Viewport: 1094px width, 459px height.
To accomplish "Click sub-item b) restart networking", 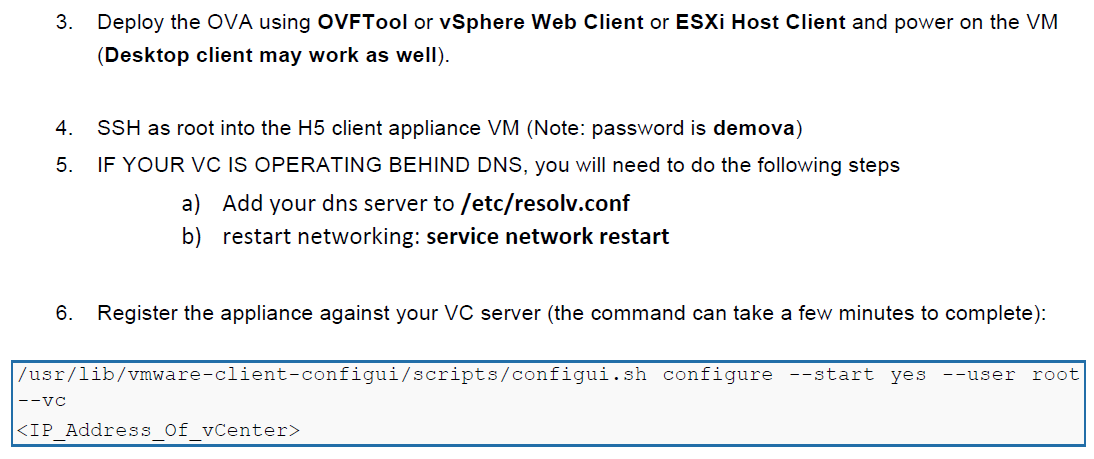I will [x=426, y=236].
